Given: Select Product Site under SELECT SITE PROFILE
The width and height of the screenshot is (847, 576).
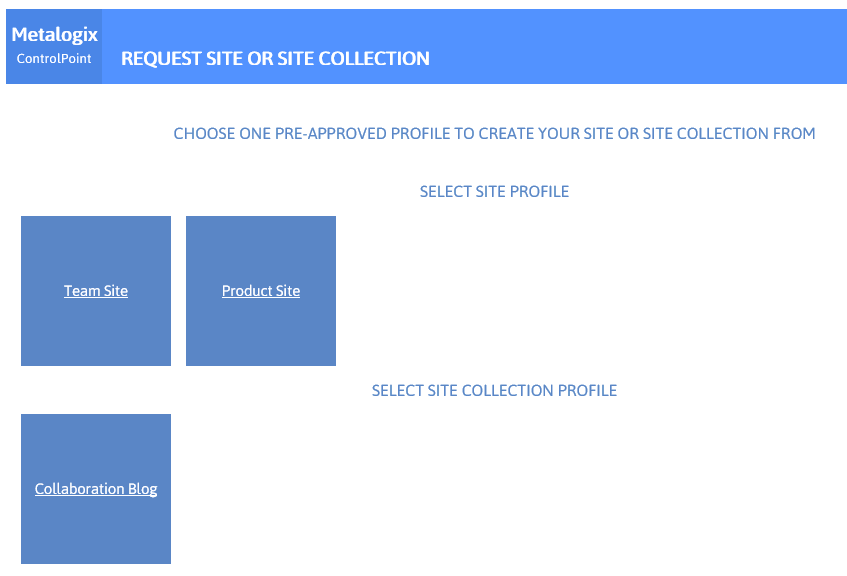Looking at the screenshot, I should coord(260,291).
